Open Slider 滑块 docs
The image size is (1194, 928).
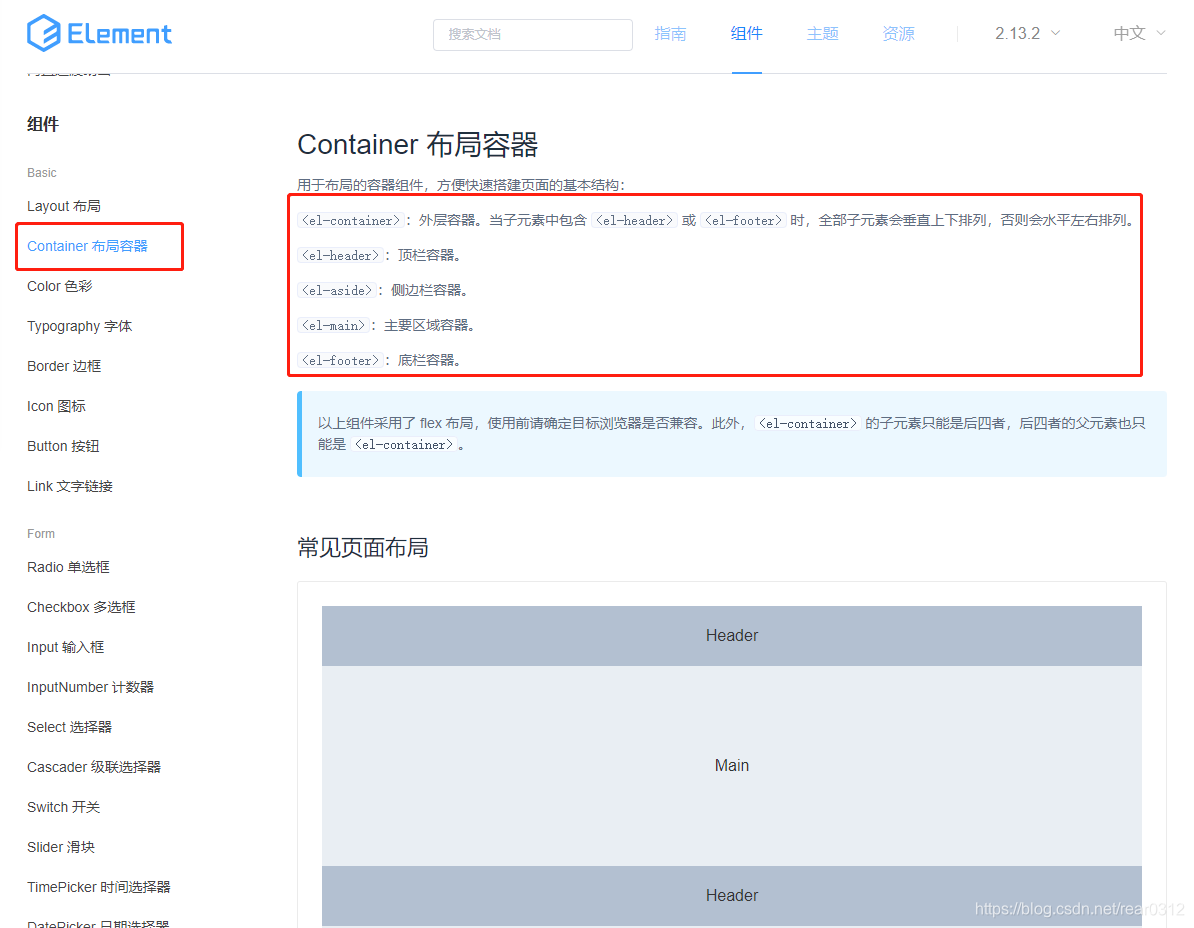pos(61,847)
